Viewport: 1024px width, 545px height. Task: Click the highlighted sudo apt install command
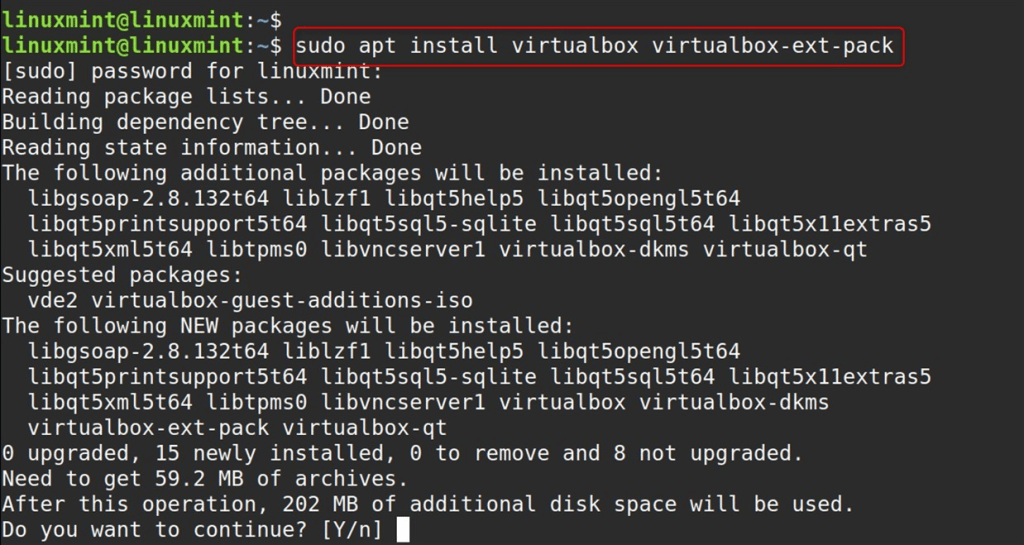click(596, 45)
